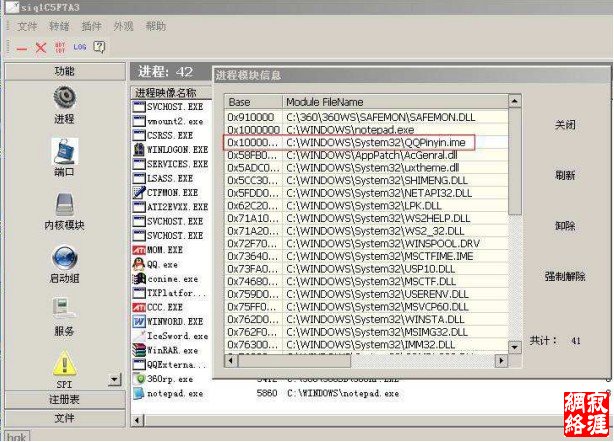Select the CCC.EXE ATI icon
This screenshot has width=614, height=442.
coord(139,307)
